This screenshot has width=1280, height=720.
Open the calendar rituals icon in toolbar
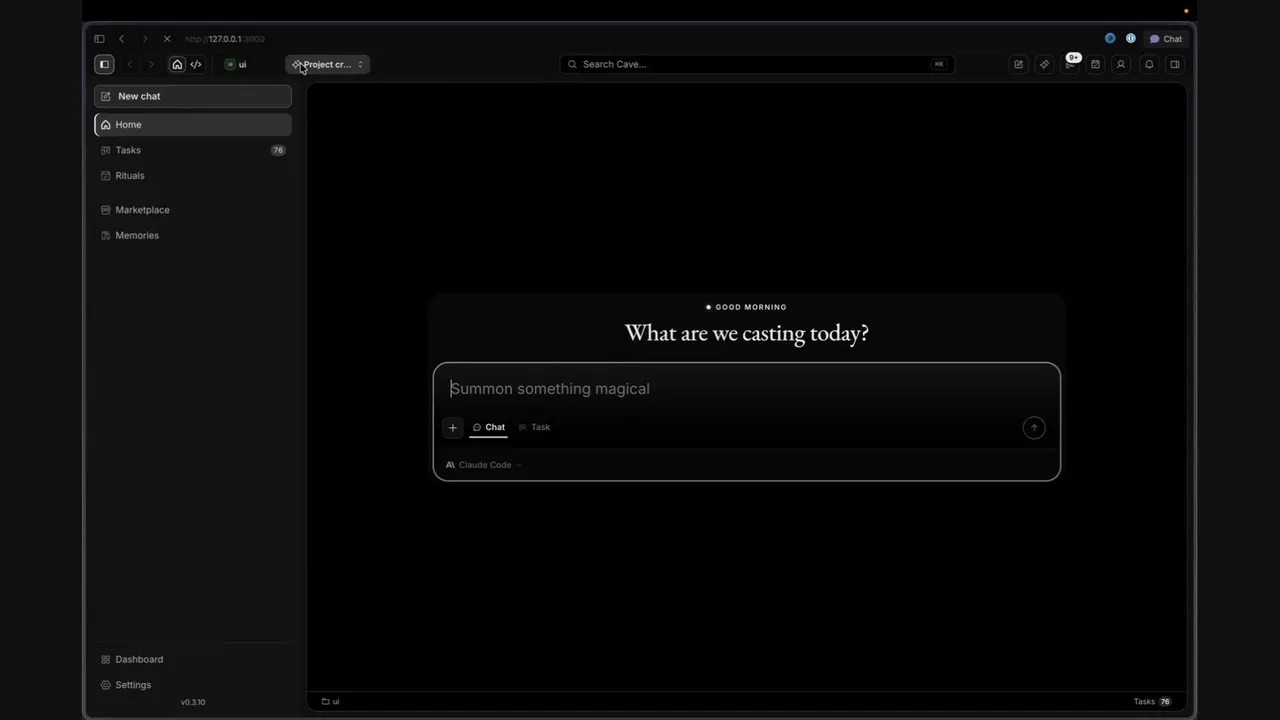tap(1095, 64)
